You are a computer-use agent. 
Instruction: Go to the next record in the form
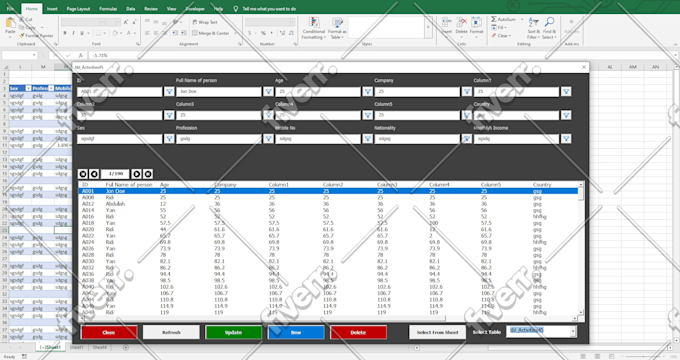point(136,174)
